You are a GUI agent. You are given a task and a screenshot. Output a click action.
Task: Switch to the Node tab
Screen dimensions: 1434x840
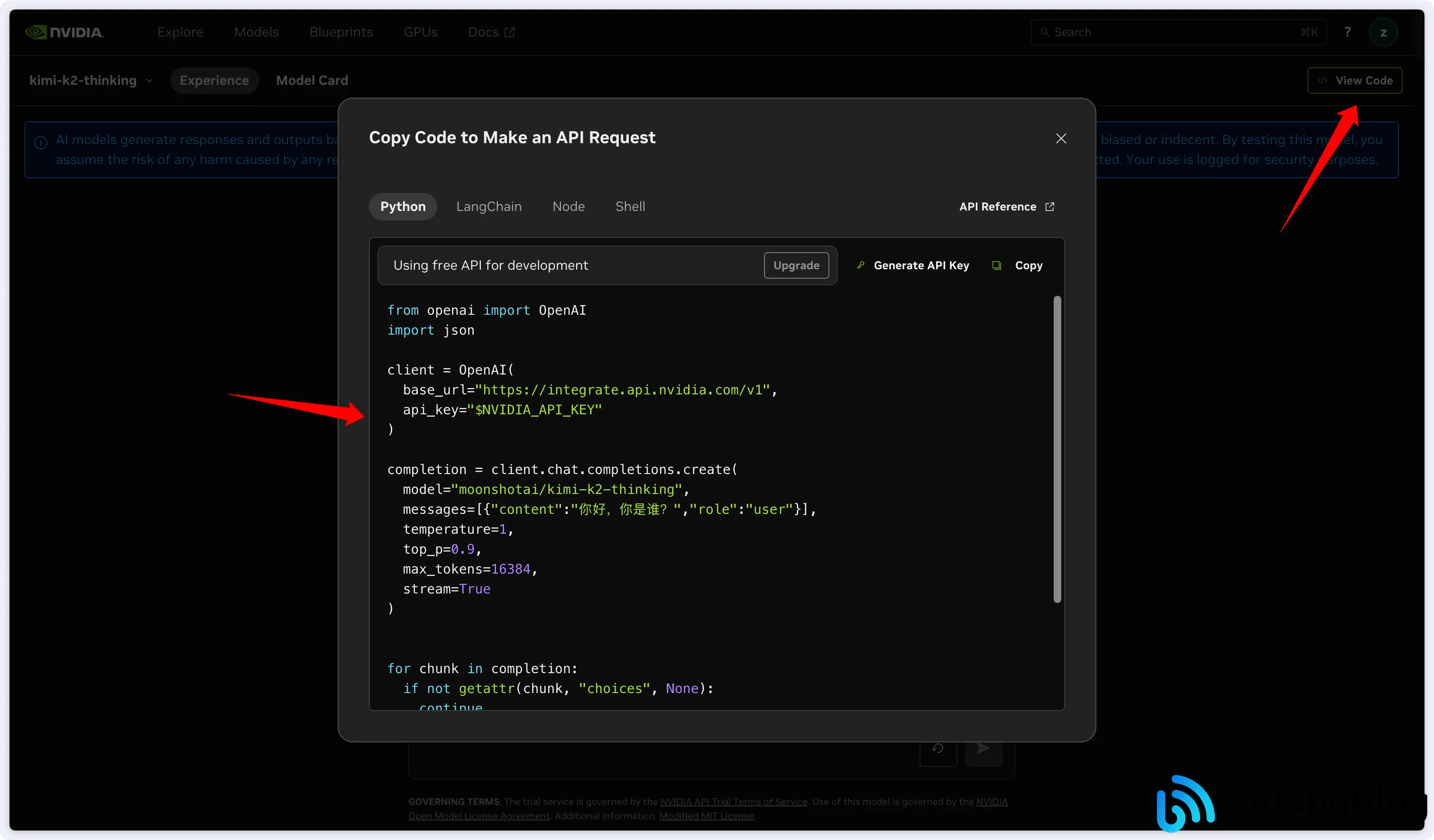tap(568, 207)
